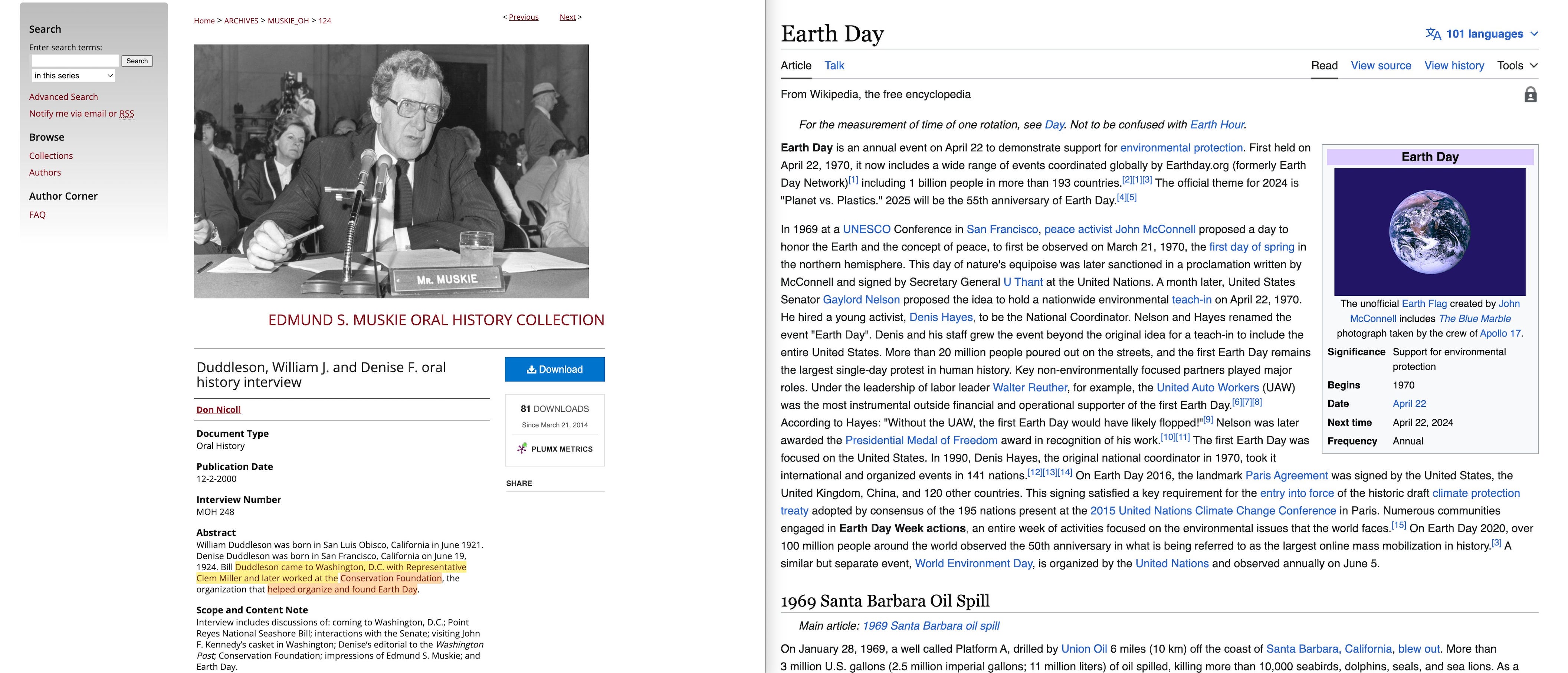Focus the search terms input field
Image resolution: width=1568 pixels, height=673 pixels.
75,61
